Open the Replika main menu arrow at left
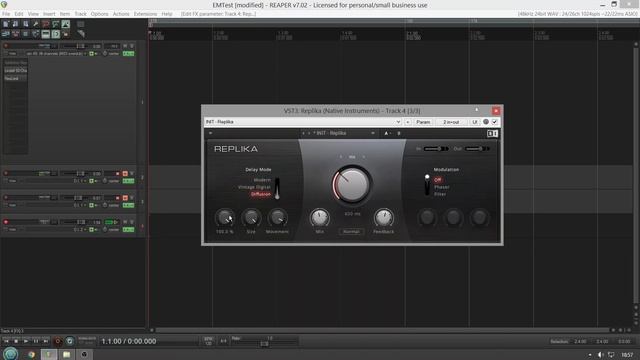The height and width of the screenshot is (360, 640). (210, 133)
